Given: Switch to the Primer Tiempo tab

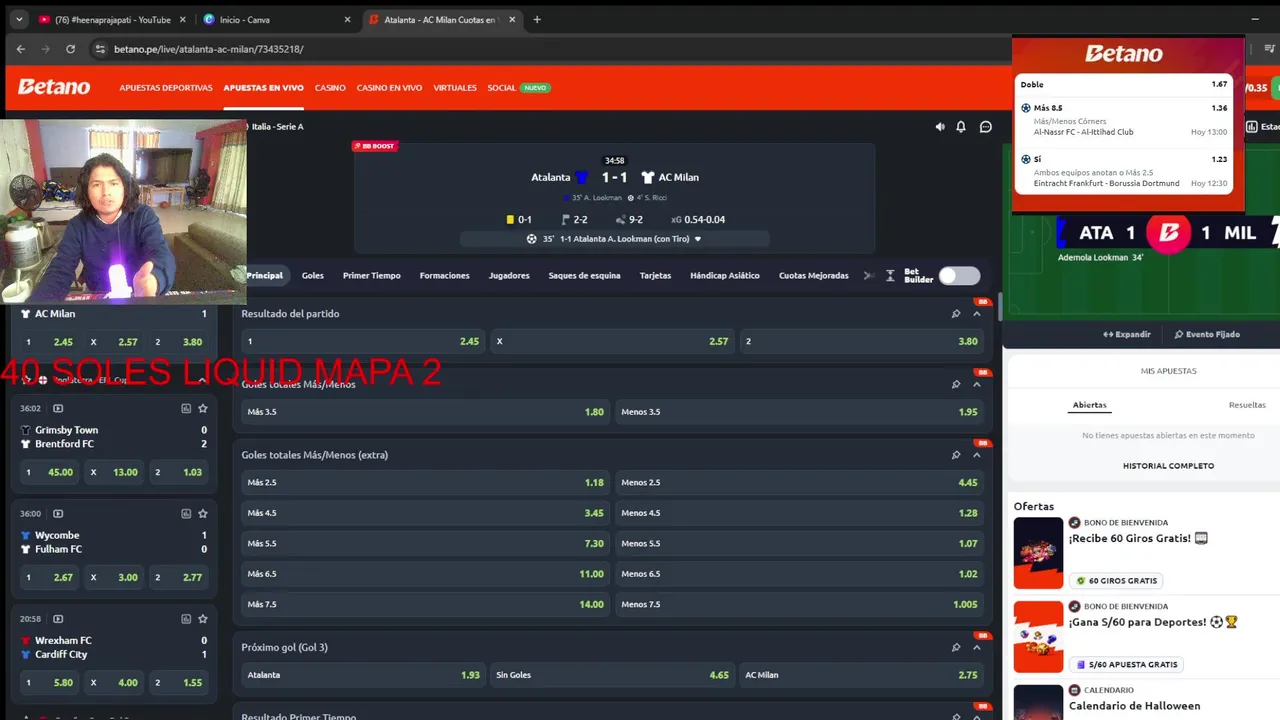Looking at the screenshot, I should (x=371, y=275).
